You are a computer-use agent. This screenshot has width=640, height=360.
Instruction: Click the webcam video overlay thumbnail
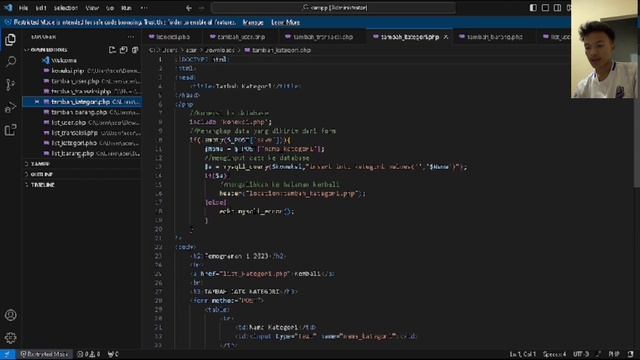[x=604, y=49]
